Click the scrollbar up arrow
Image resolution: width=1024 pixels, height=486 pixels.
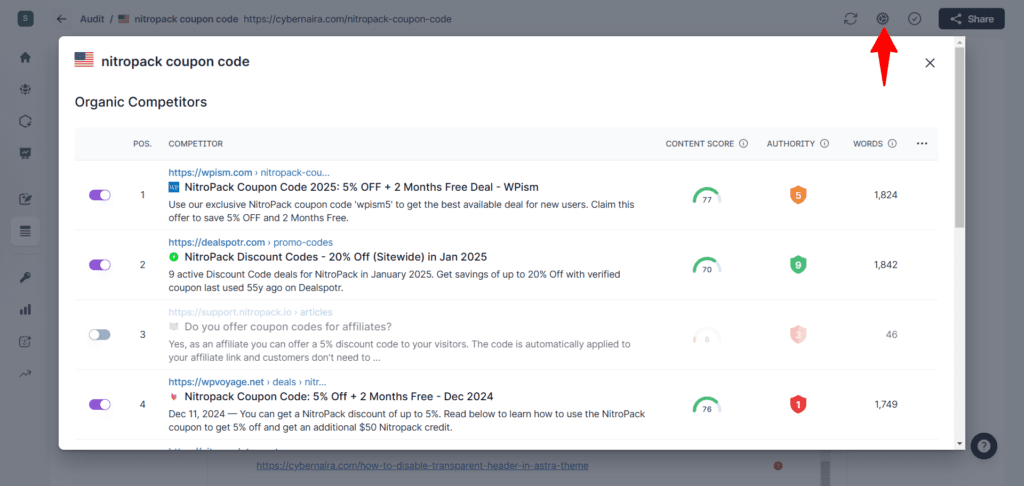(x=959, y=41)
